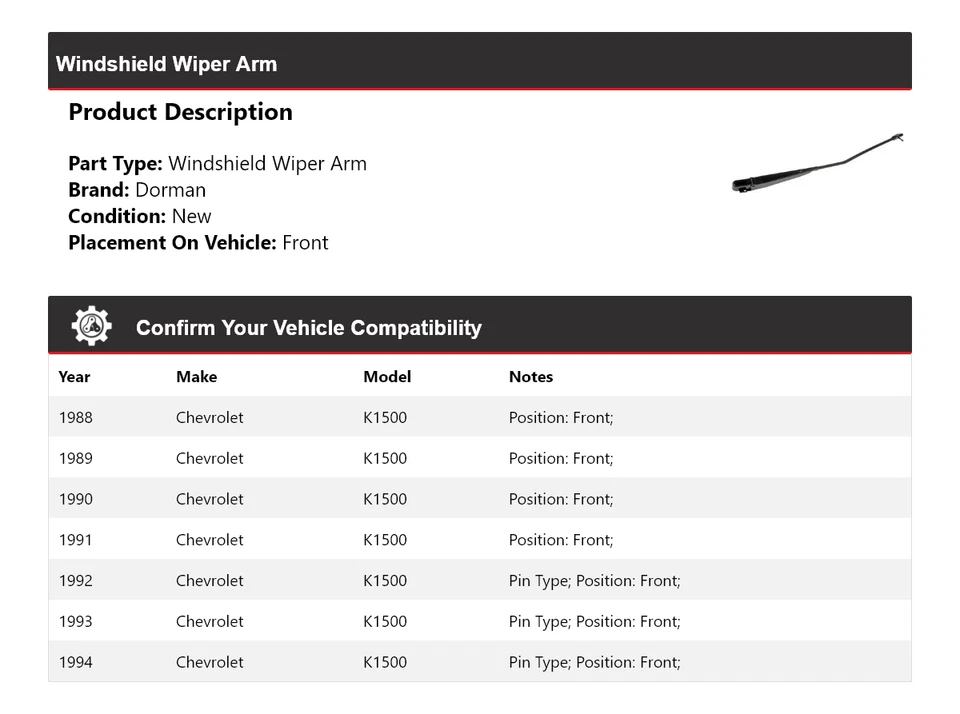Select the 1988 Chevrolet K1500 row
Image resolution: width=960 pixels, height=714 pixels.
[x=479, y=417]
